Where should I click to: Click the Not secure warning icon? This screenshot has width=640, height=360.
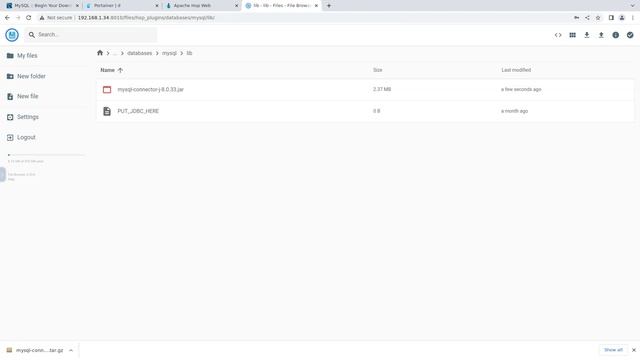[42, 18]
